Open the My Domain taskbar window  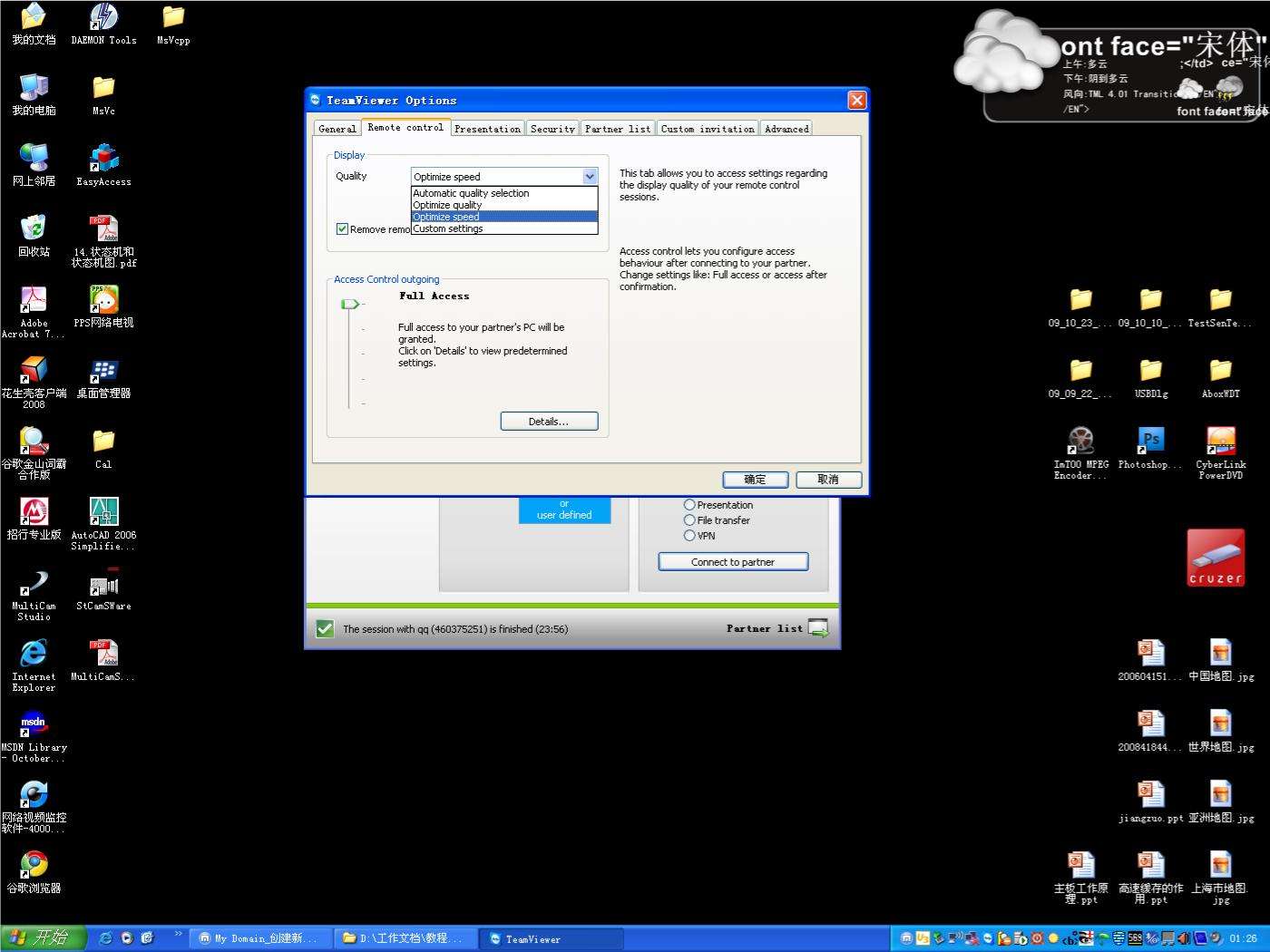pyautogui.click(x=261, y=938)
